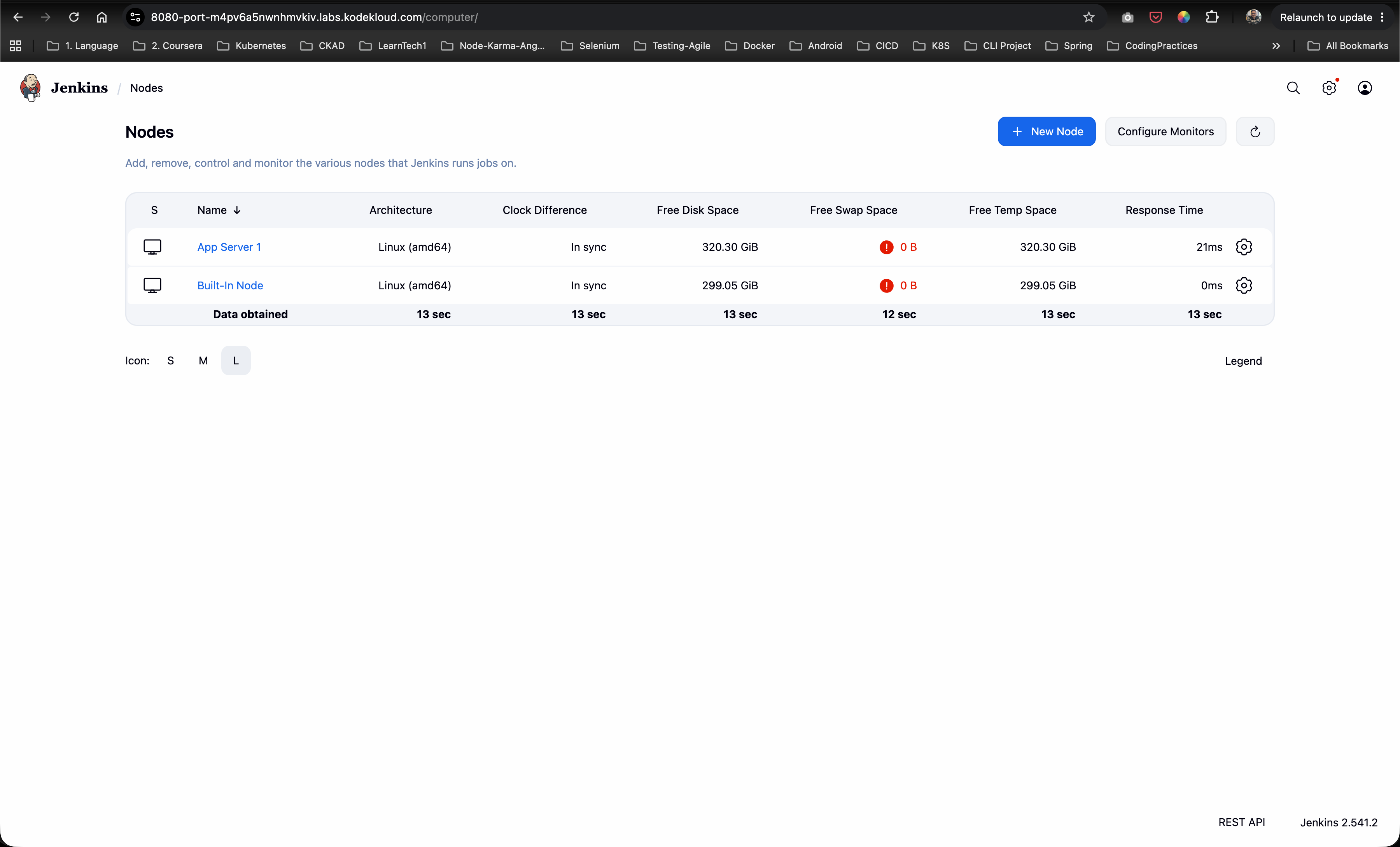This screenshot has height=847, width=1400.
Task: Click the App Server 1 computer icon
Action: pyautogui.click(x=152, y=247)
